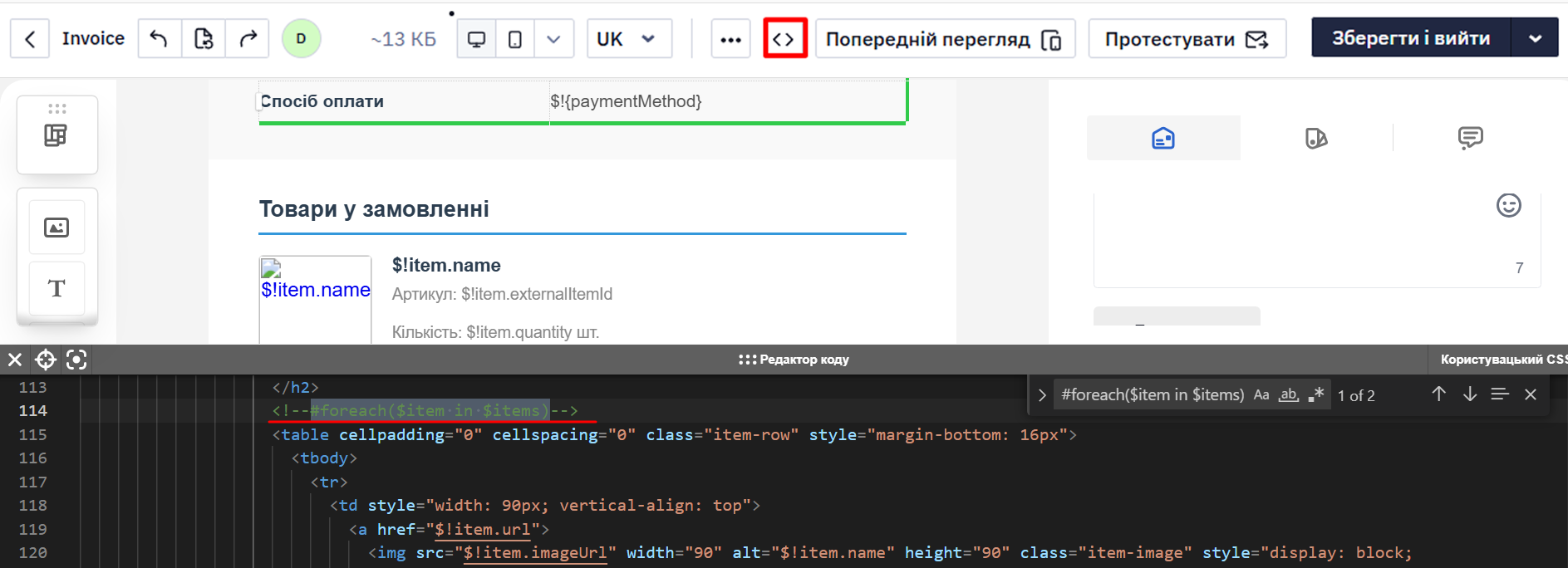Expand the device view options dropdown

(553, 39)
